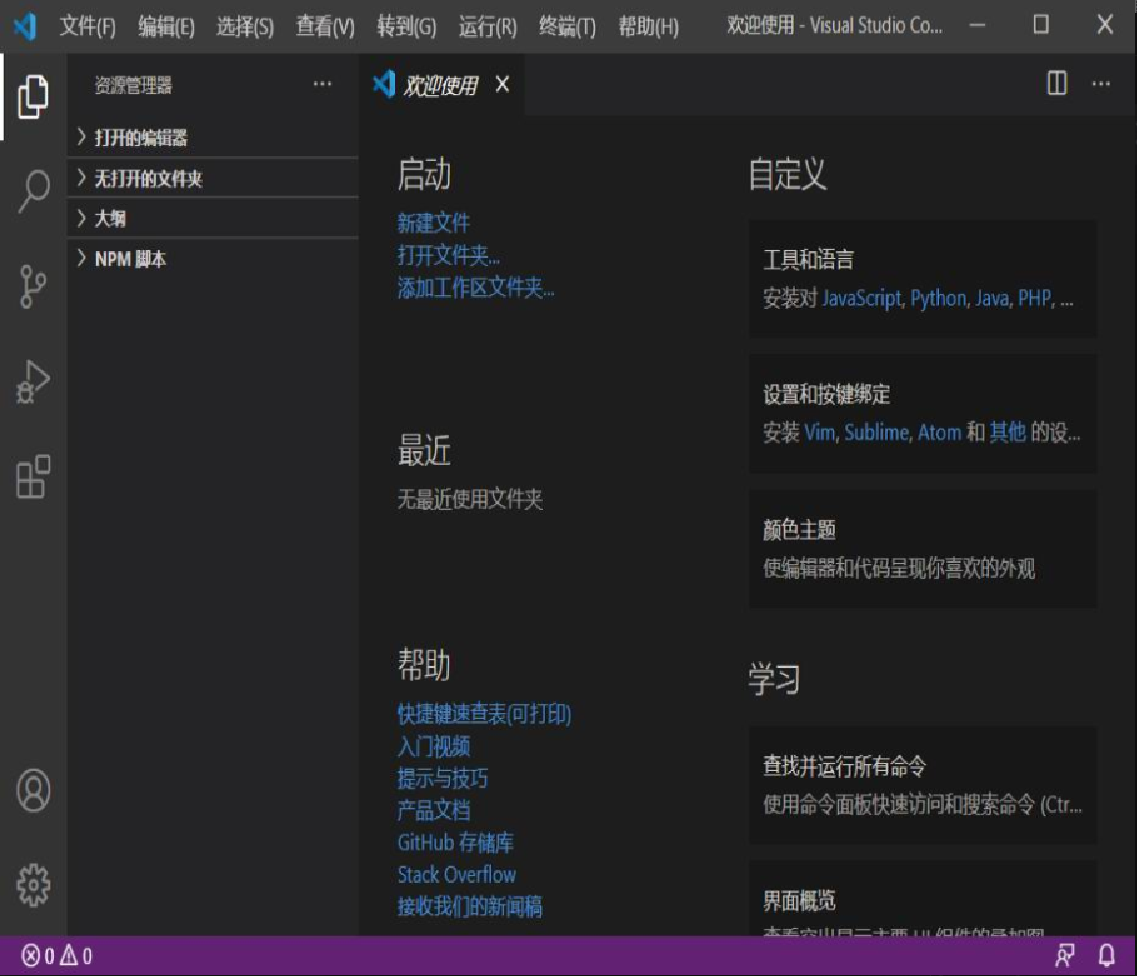The width and height of the screenshot is (1137, 976).
Task: Open notifications bell in status bar
Action: pos(1107,956)
